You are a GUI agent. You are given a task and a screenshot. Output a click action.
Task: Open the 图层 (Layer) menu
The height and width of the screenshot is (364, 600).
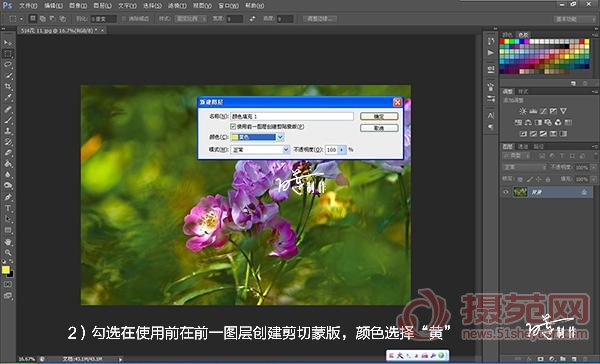click(103, 5)
